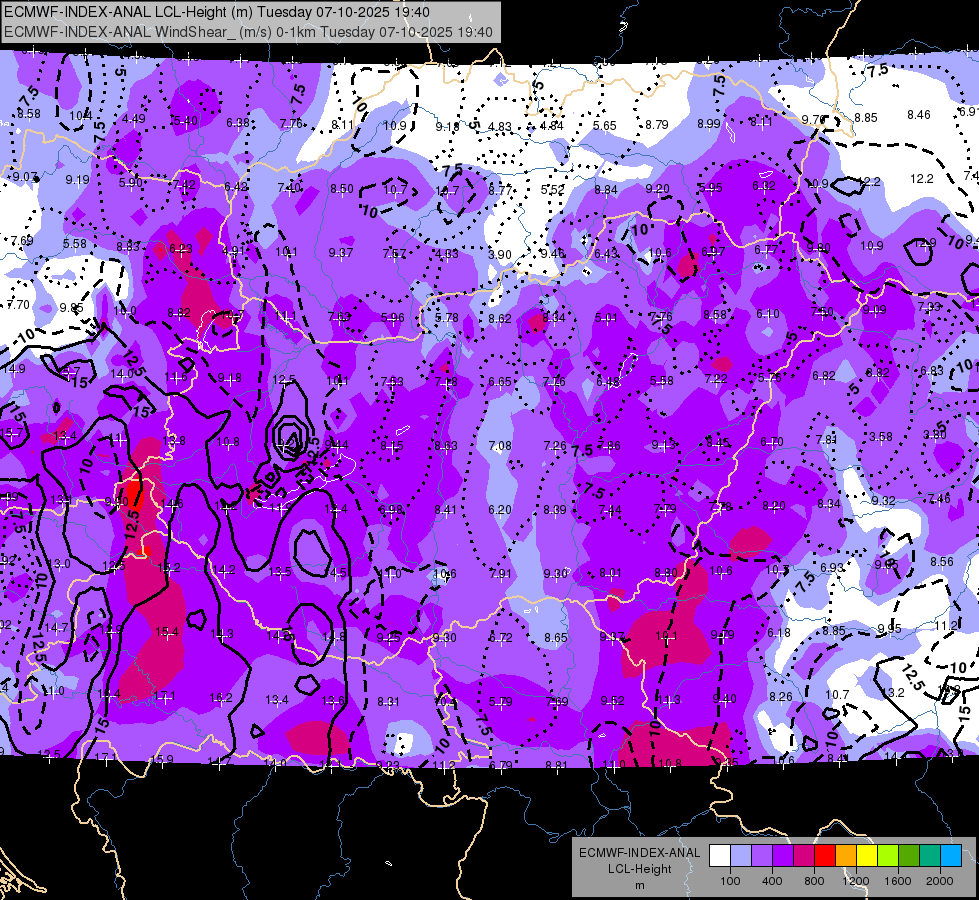Click the sky blue legend swatch

tap(950, 856)
